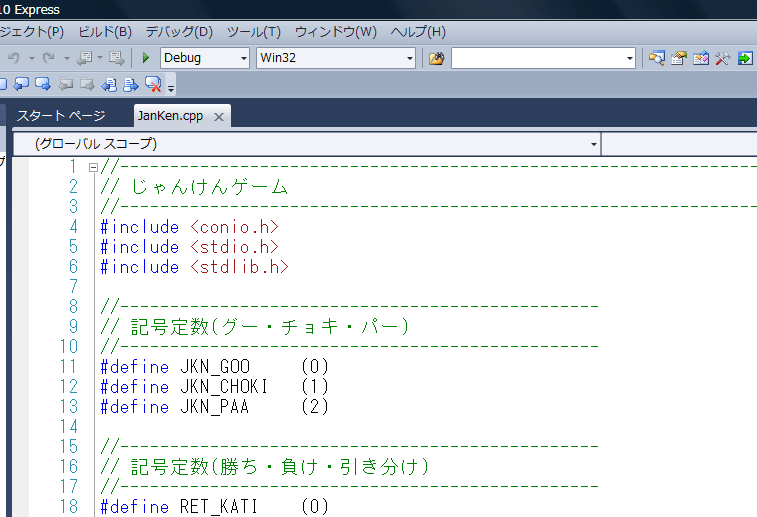Image resolution: width=757 pixels, height=517 pixels.
Task: Collapse the code outline at line 1
Action: [x=93, y=167]
